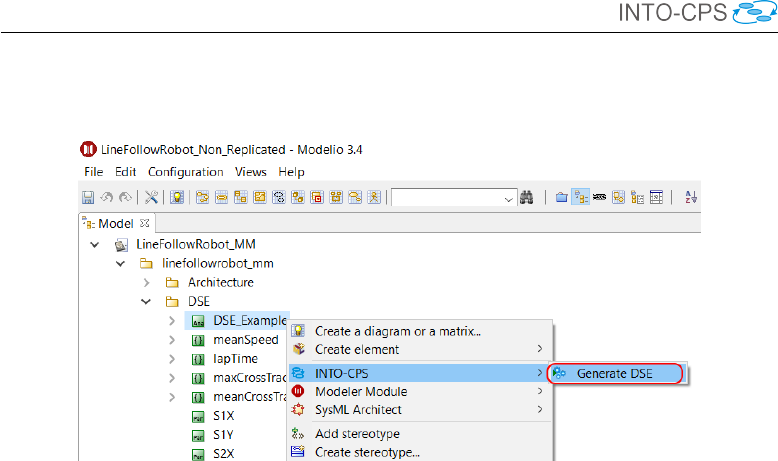Click the calendar-like table icon in toolbar
778x461 pixels.
tap(656, 198)
